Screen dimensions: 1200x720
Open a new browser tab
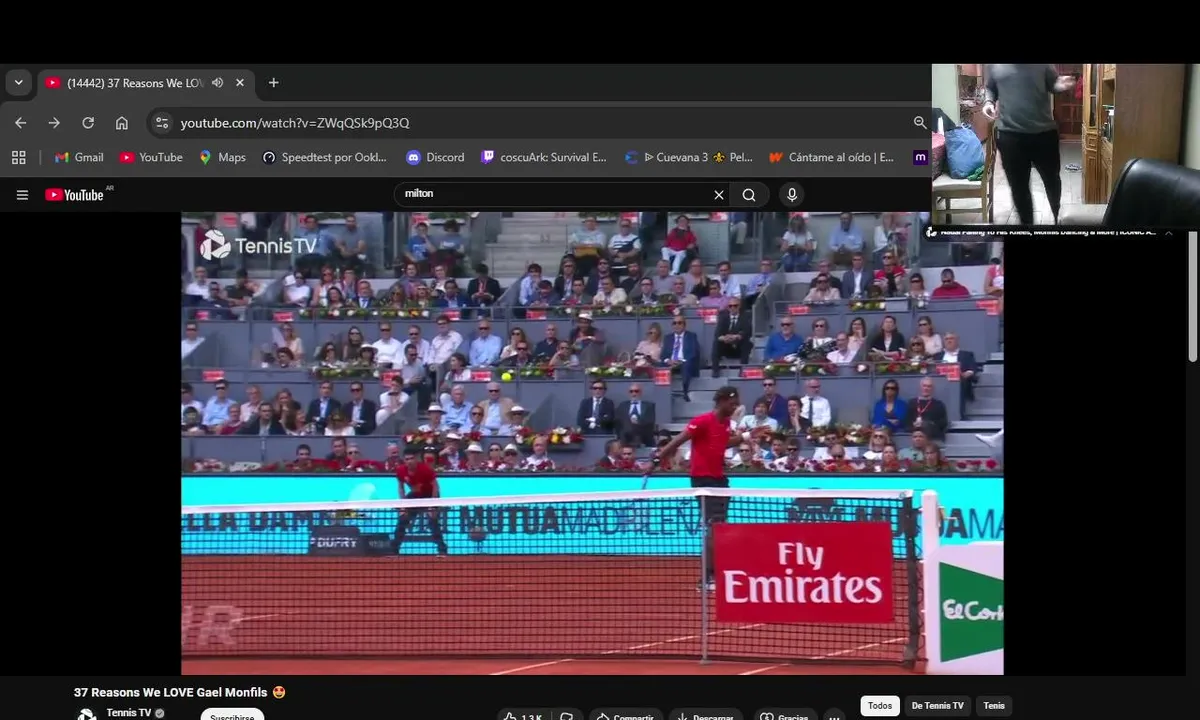[x=273, y=83]
